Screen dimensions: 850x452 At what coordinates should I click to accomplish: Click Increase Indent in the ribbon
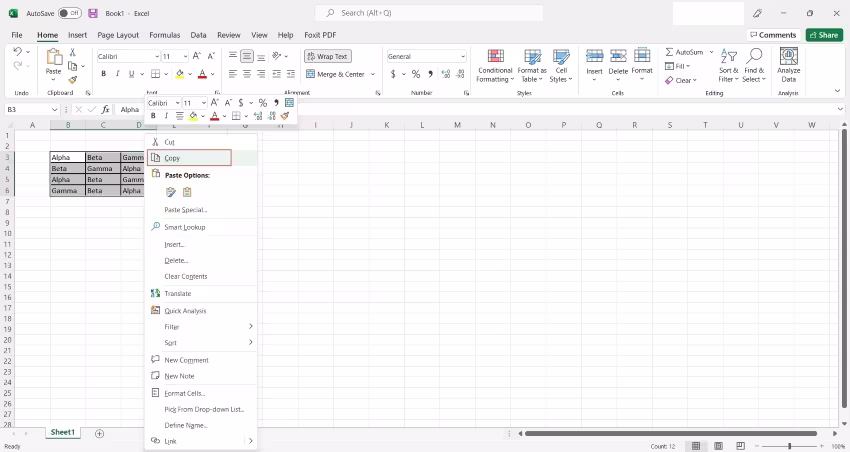coord(291,74)
